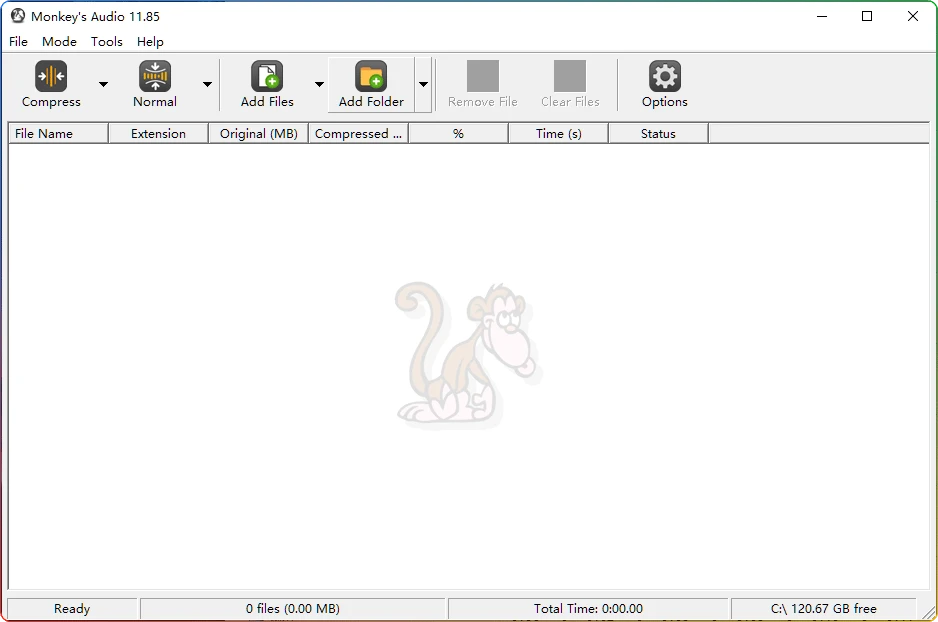This screenshot has width=938, height=622.
Task: Click the File Name column header
Action: [x=57, y=132]
